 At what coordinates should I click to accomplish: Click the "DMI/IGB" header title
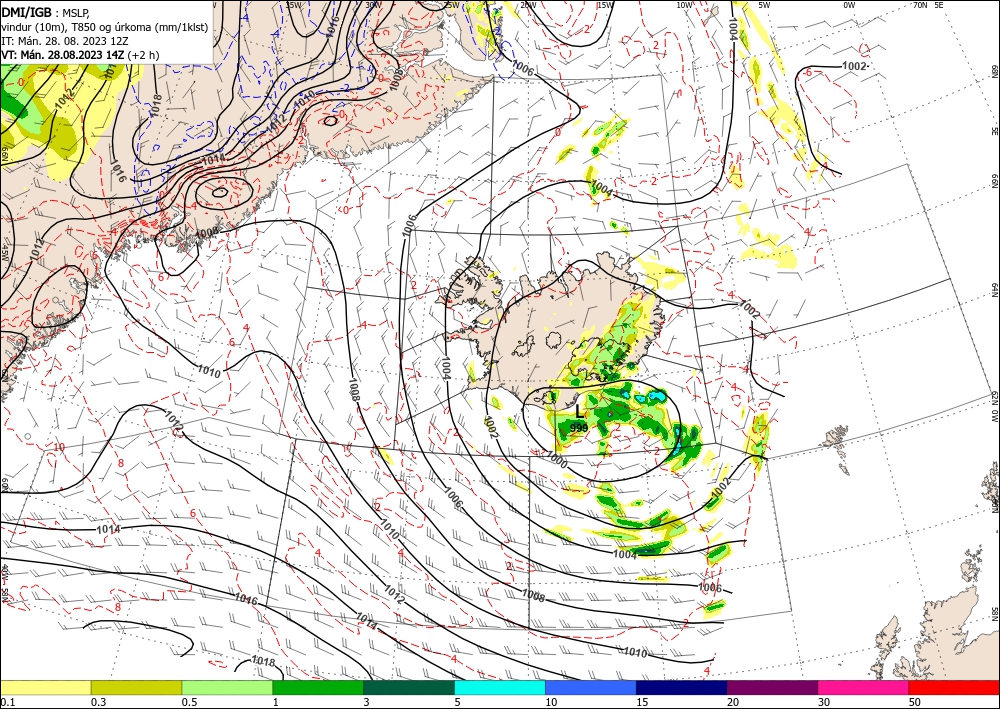point(26,11)
